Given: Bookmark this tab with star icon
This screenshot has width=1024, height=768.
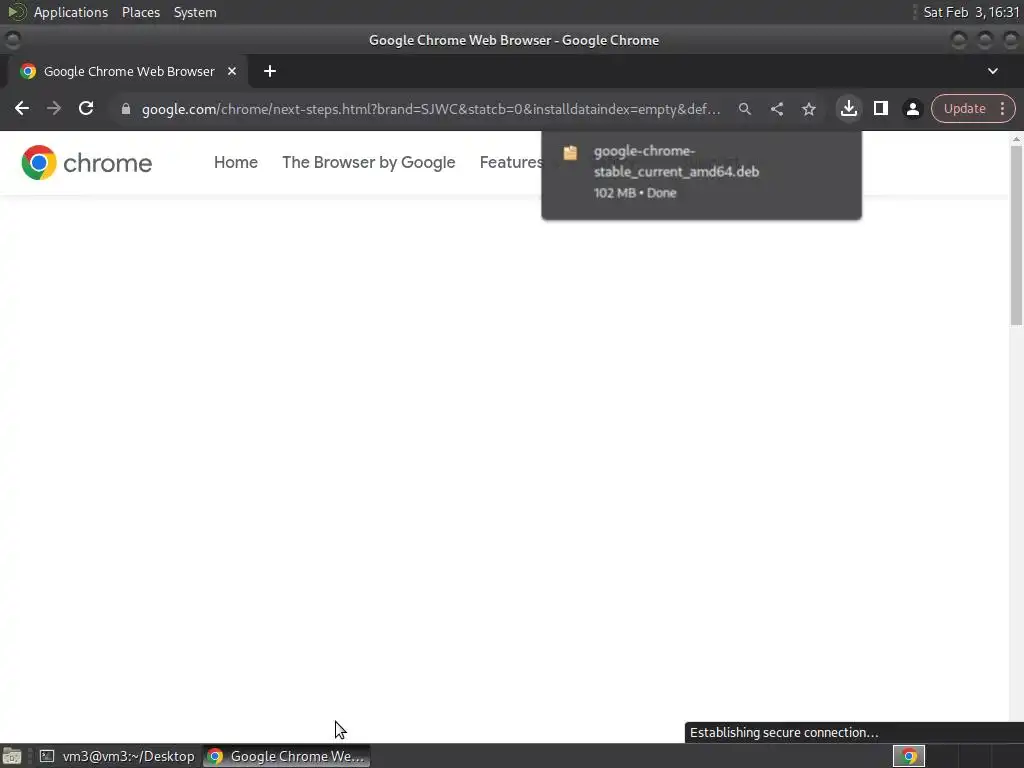Looking at the screenshot, I should pos(808,109).
